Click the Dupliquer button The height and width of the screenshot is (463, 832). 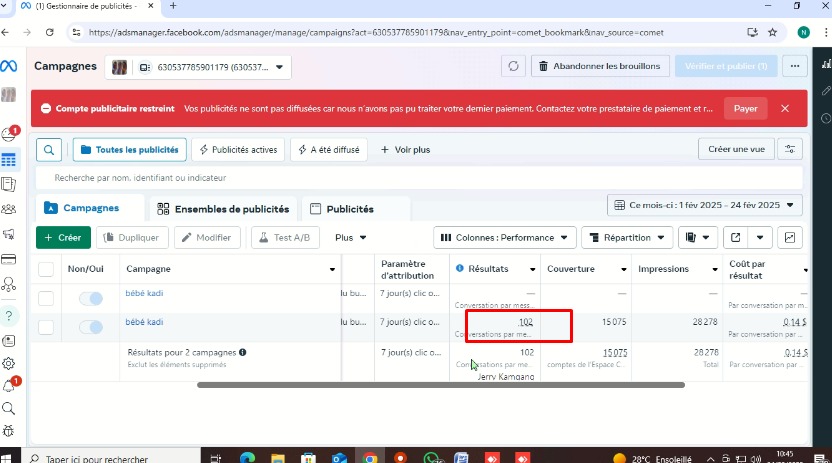(x=132, y=238)
